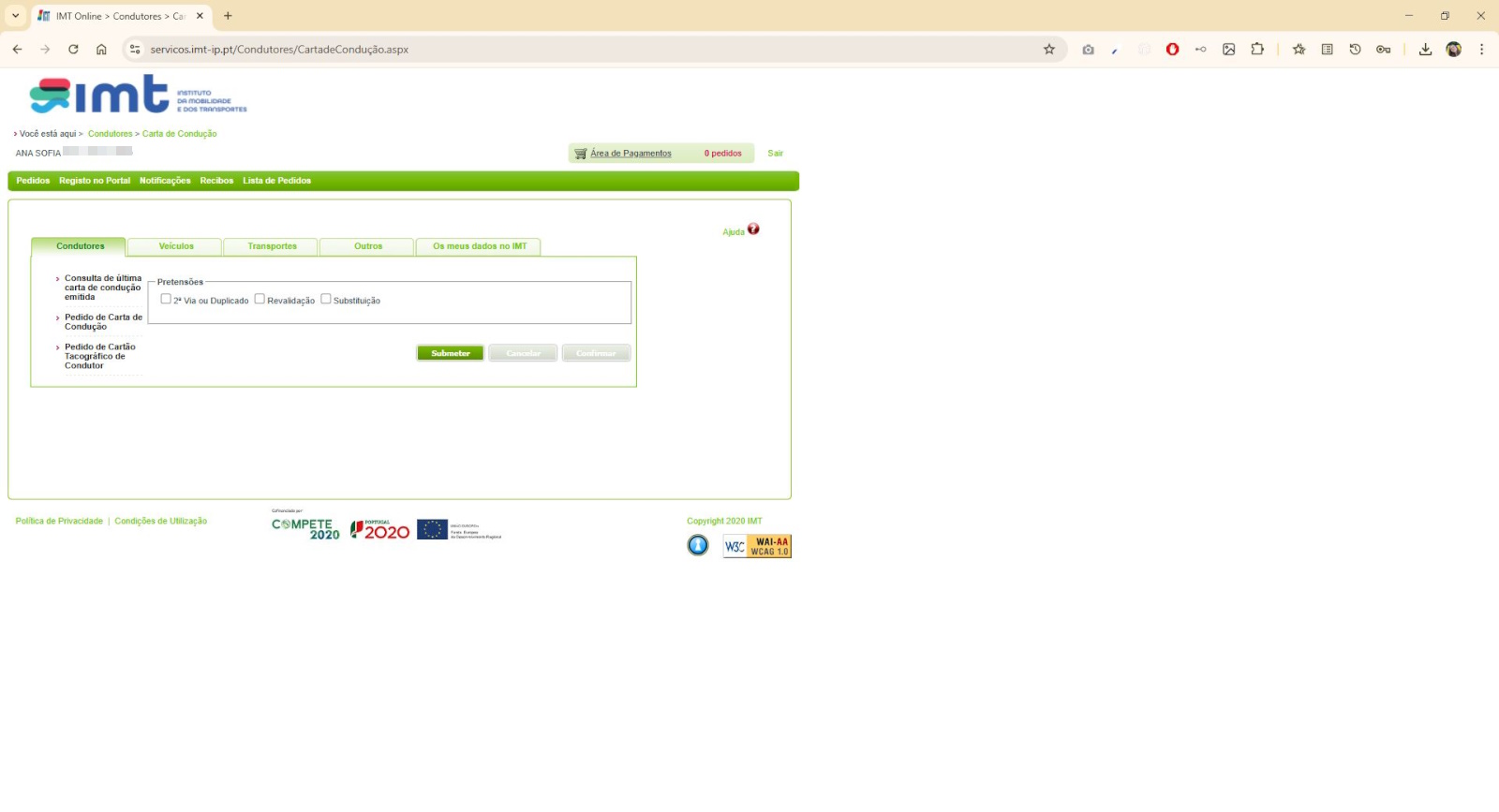Image resolution: width=1499 pixels, height=812 pixels.
Task: Click the blue accessibility circle icon
Action: (x=698, y=545)
